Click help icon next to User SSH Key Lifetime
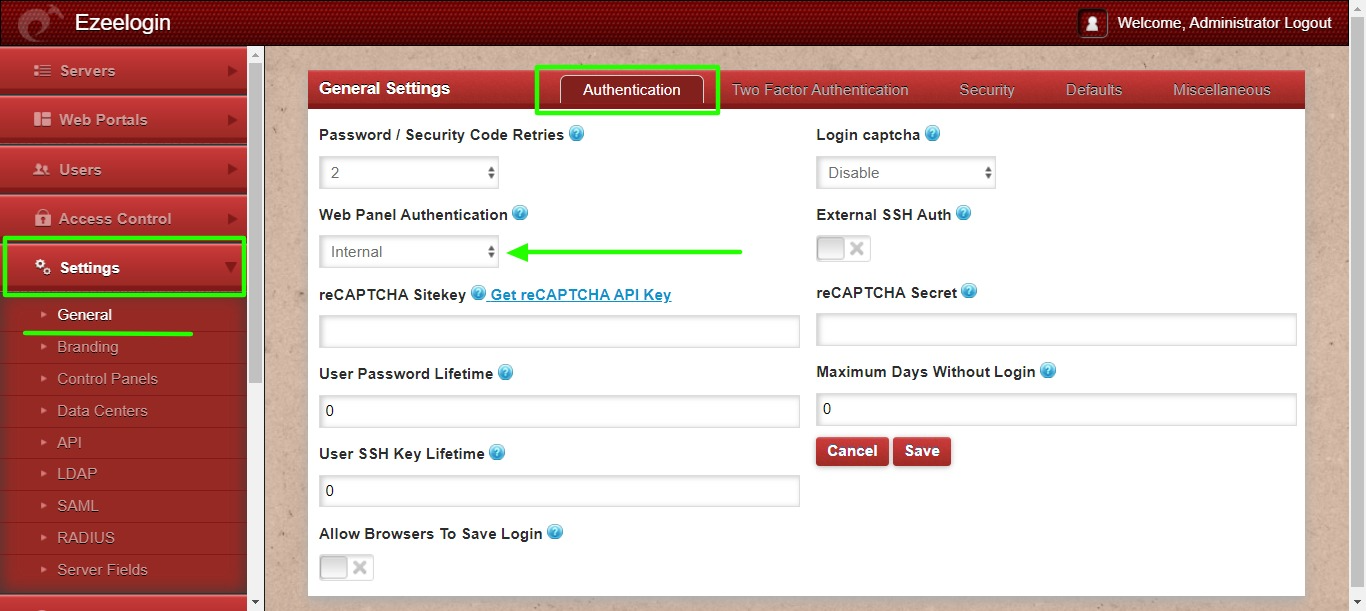1366x611 pixels. pos(497,453)
